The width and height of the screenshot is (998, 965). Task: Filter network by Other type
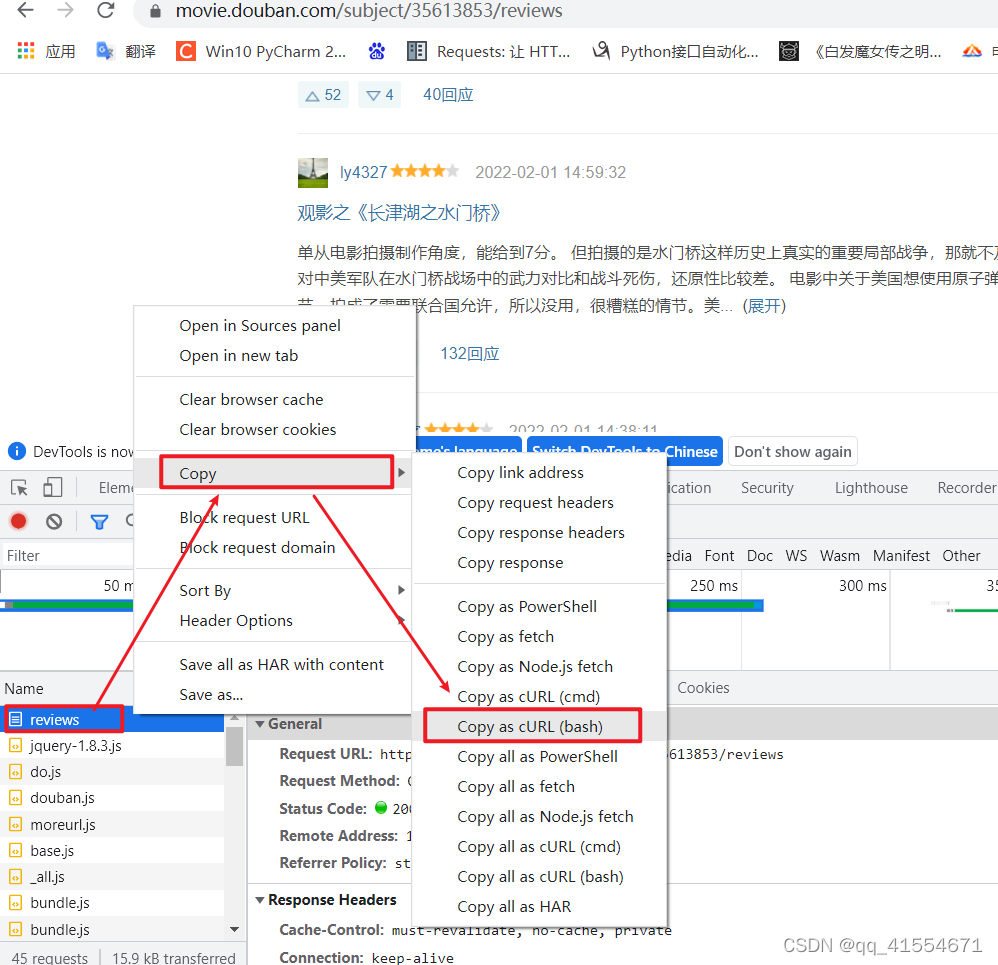[x=961, y=556]
